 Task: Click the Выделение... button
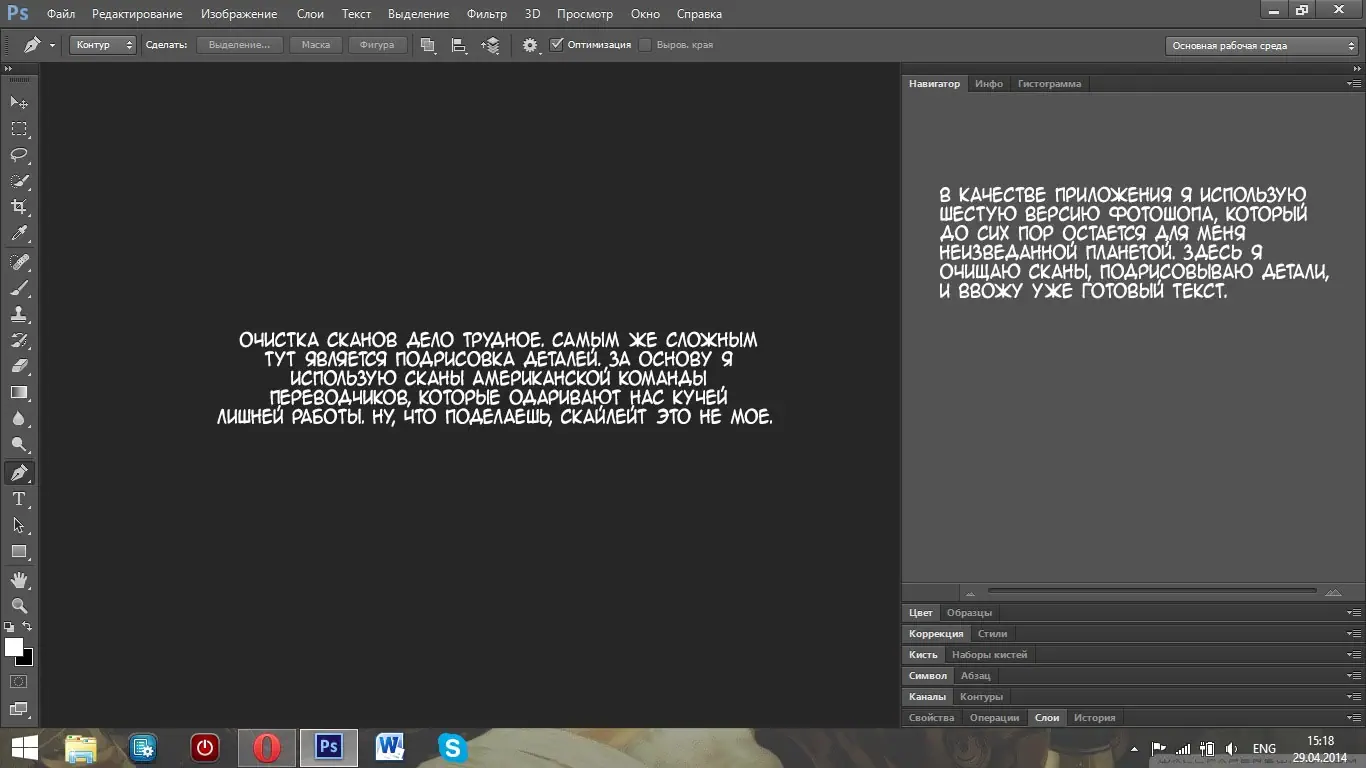[239, 45]
